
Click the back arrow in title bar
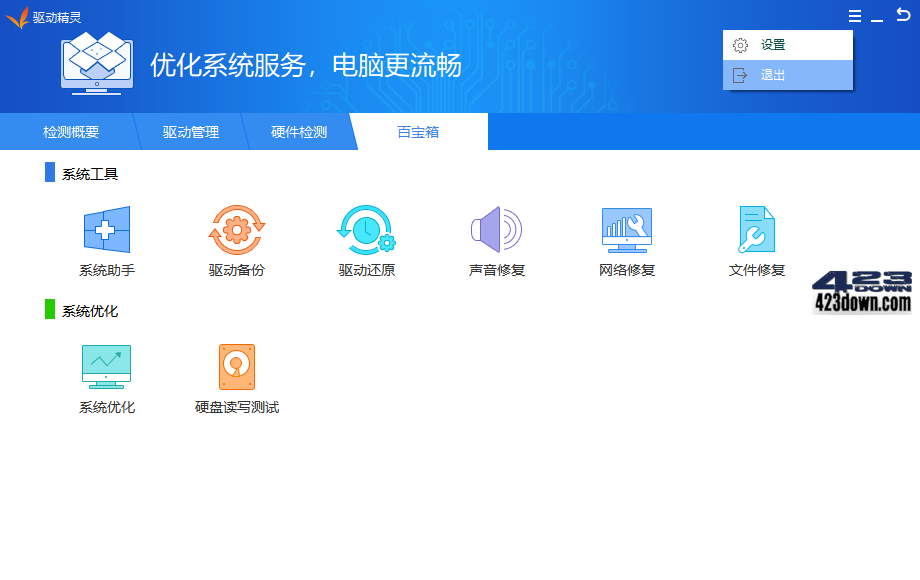(905, 15)
